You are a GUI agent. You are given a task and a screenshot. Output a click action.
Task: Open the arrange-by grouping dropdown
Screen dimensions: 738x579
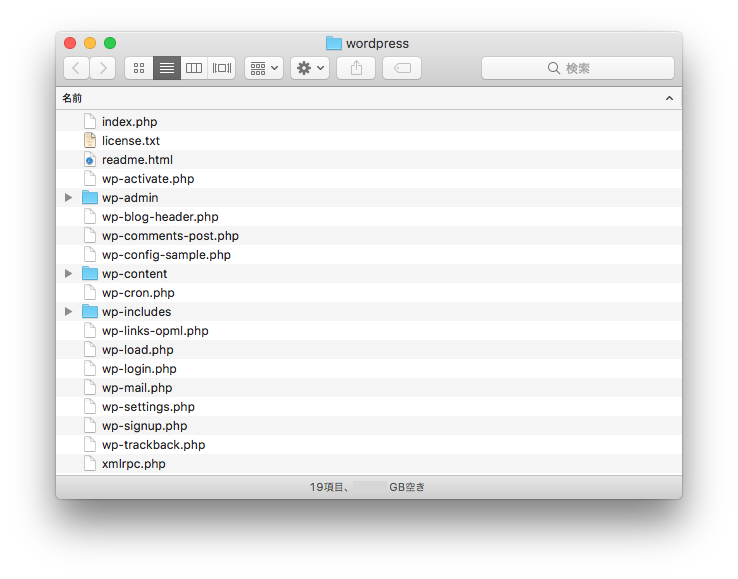tap(264, 68)
